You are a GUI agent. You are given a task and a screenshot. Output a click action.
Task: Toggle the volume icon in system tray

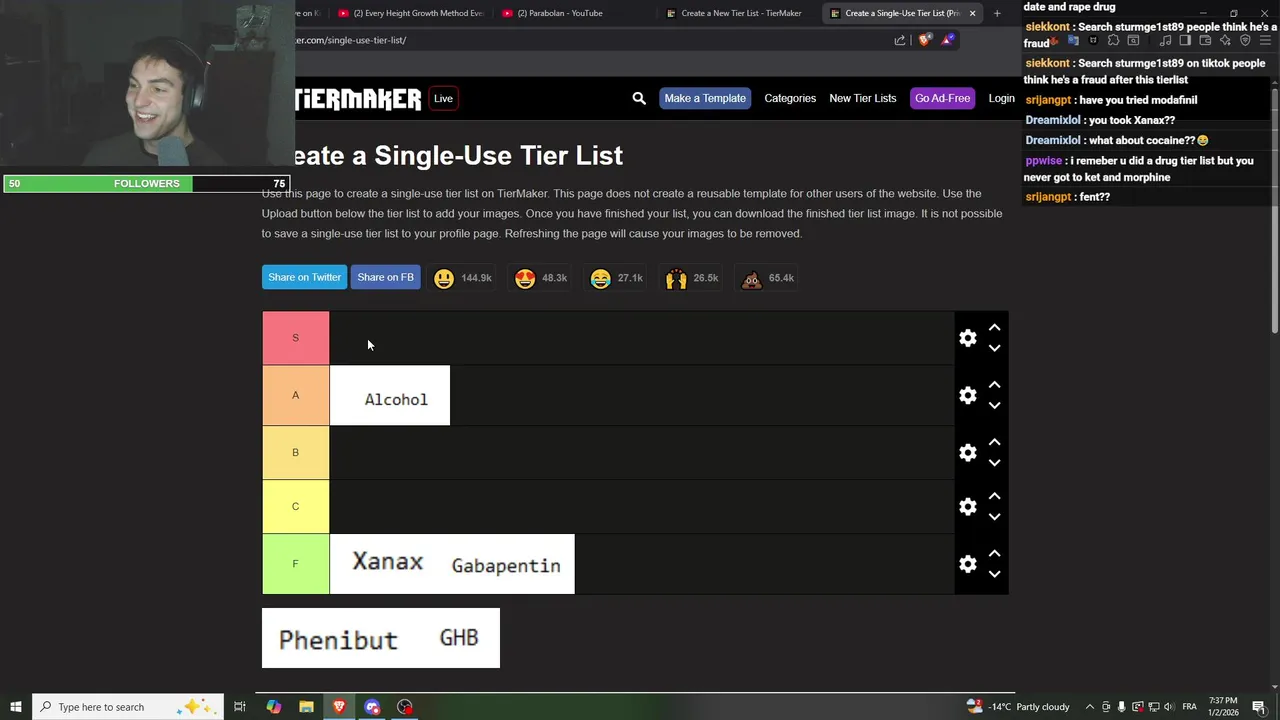(1169, 707)
